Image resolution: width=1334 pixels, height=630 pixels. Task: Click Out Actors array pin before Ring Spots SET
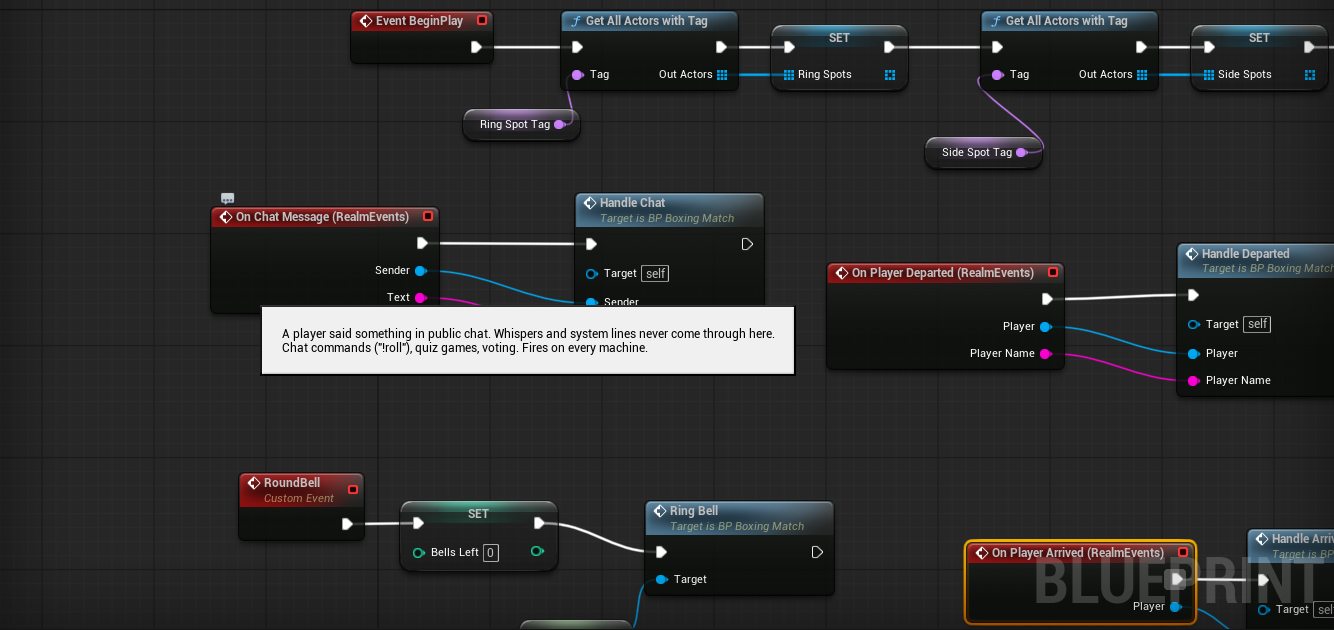tap(722, 75)
